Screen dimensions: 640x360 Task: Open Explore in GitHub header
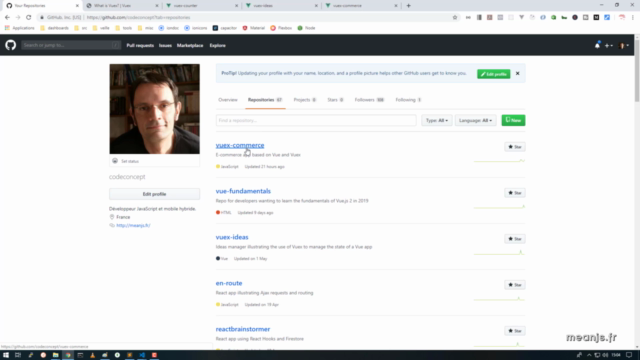pyautogui.click(x=218, y=46)
